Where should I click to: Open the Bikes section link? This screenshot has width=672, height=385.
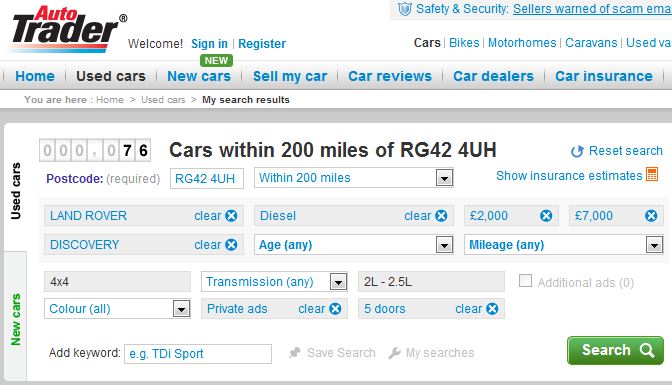pos(464,43)
